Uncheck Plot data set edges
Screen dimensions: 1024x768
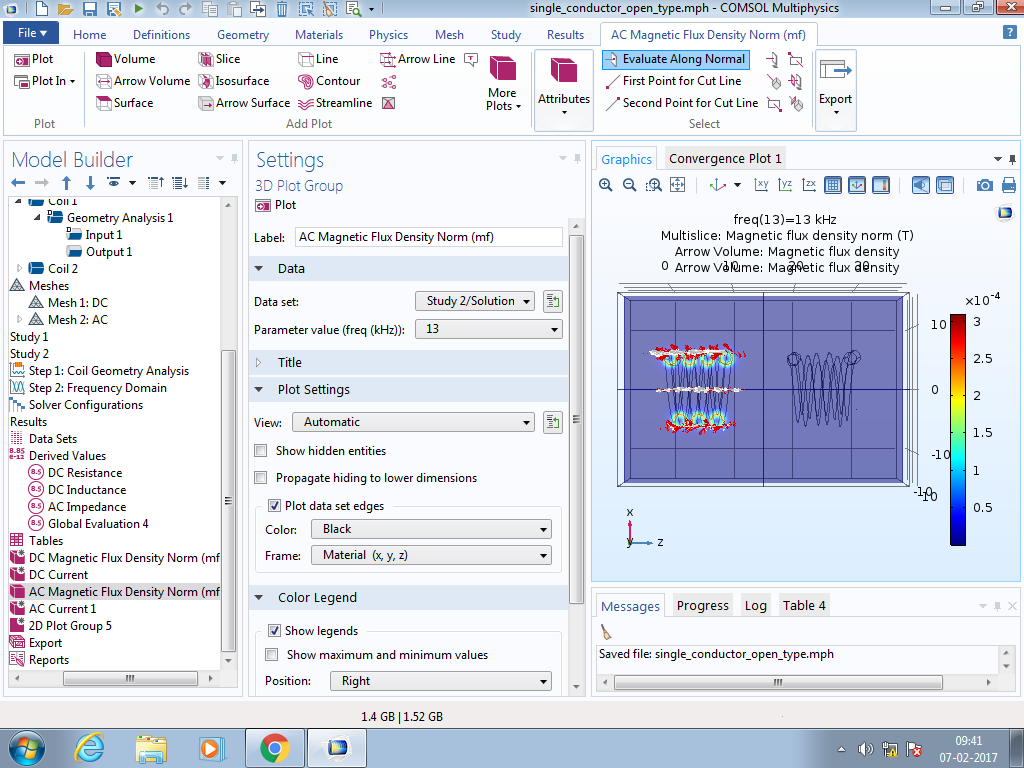pyautogui.click(x=275, y=505)
